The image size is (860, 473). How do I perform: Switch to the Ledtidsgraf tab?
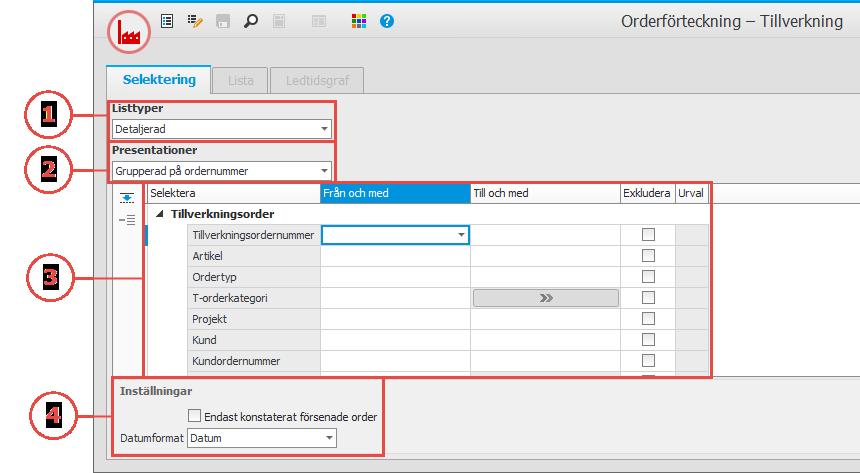coord(317,81)
